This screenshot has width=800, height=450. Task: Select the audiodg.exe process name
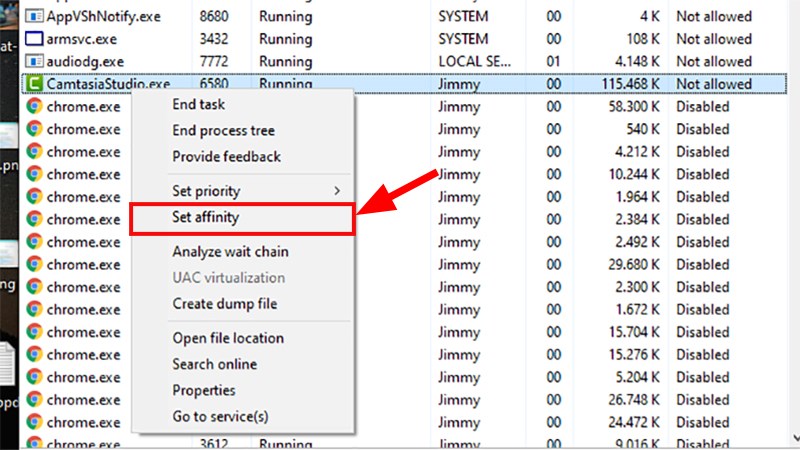coord(85,62)
